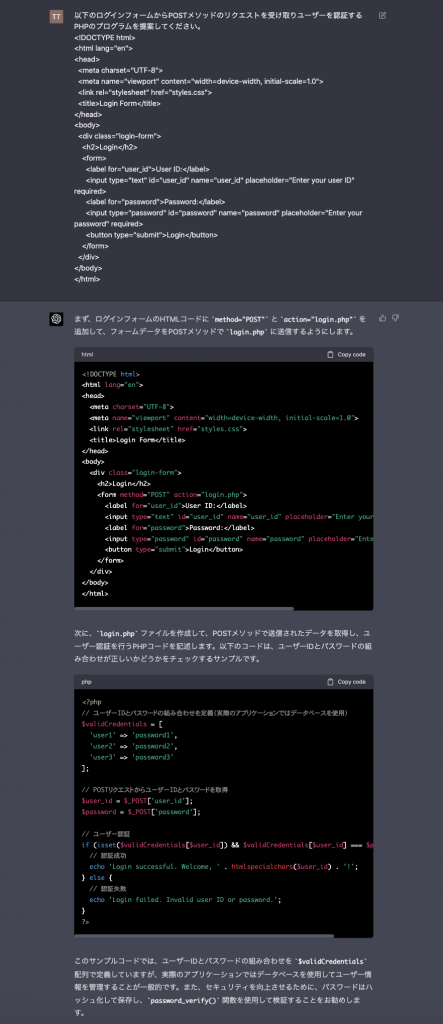Click the TT user avatar
The width and height of the screenshot is (443, 1024).
[56, 17]
